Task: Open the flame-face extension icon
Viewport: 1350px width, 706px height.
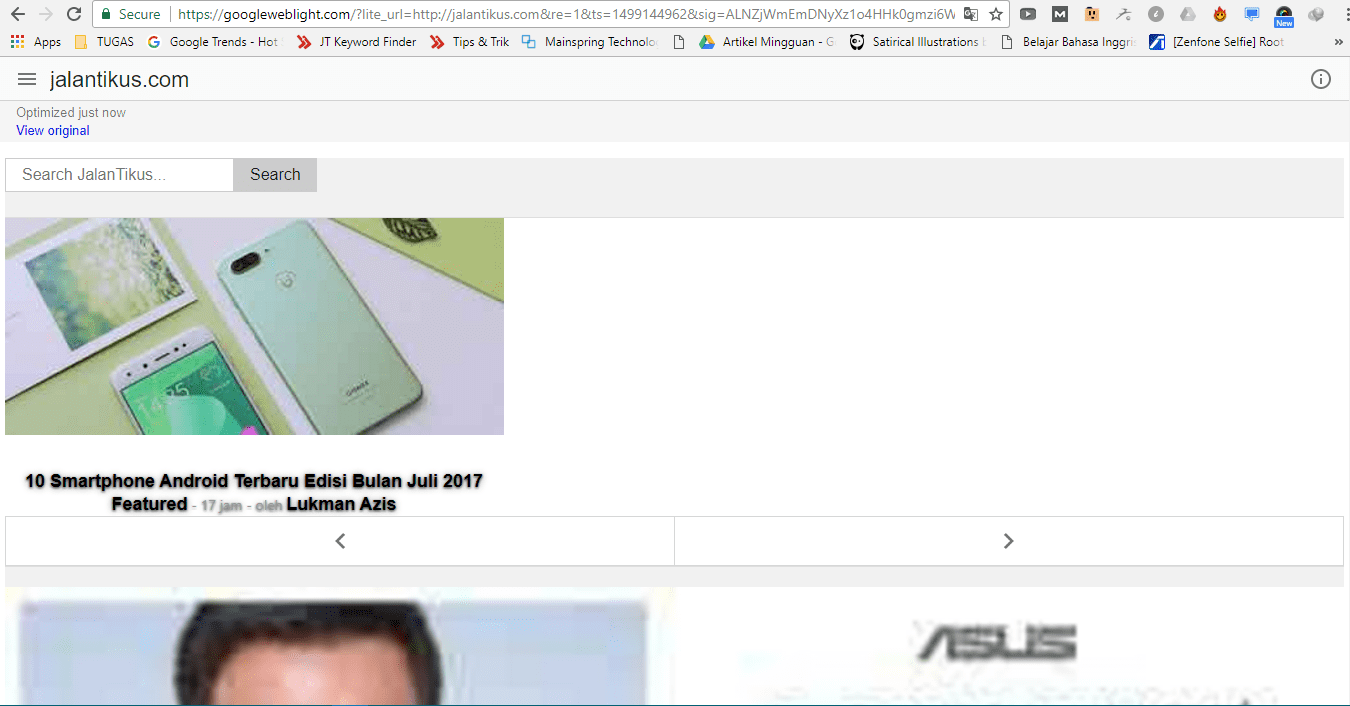Action: pyautogui.click(x=1220, y=14)
